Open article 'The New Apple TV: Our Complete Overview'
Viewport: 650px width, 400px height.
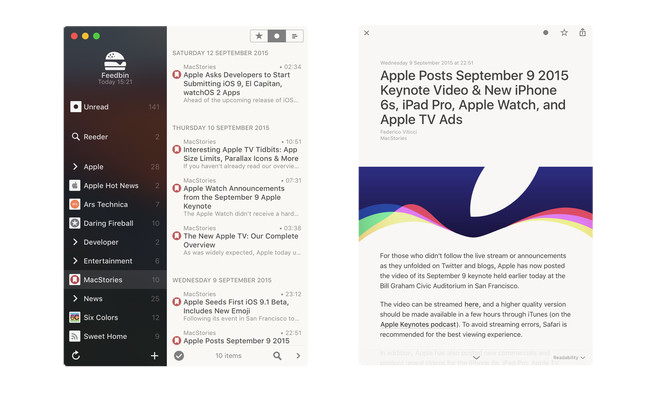coord(238,241)
